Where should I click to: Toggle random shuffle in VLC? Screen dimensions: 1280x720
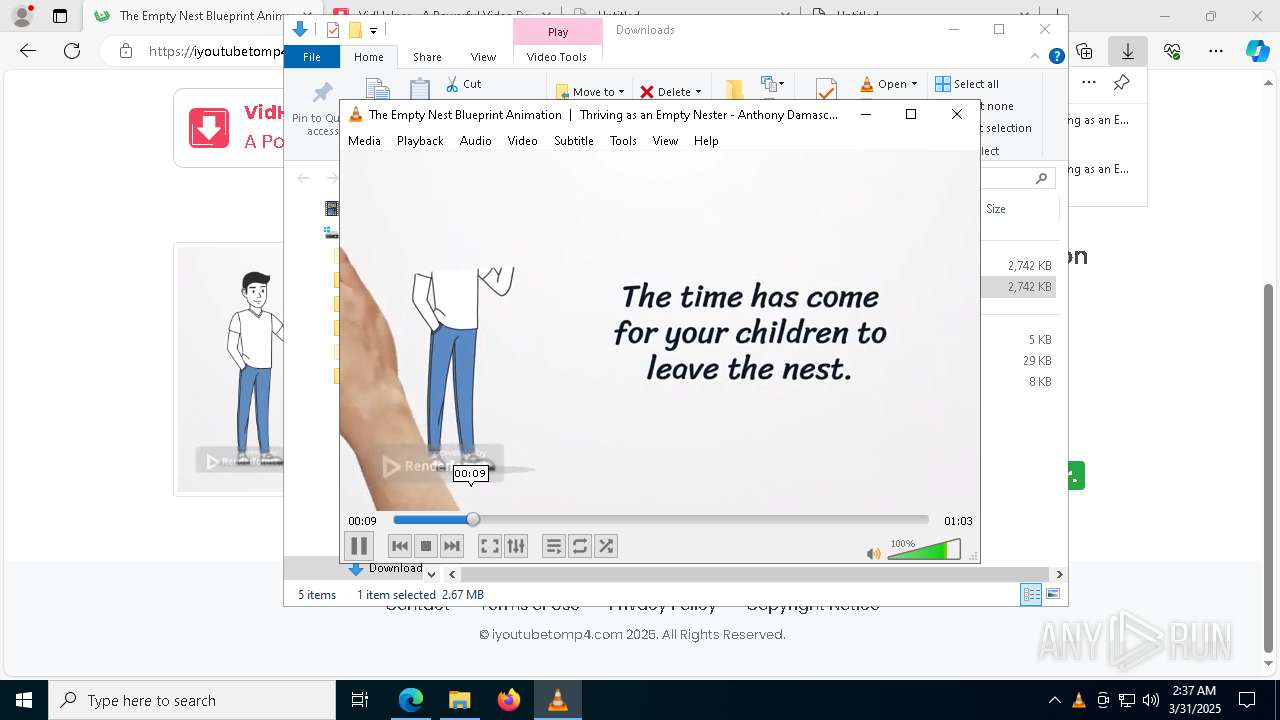point(606,546)
